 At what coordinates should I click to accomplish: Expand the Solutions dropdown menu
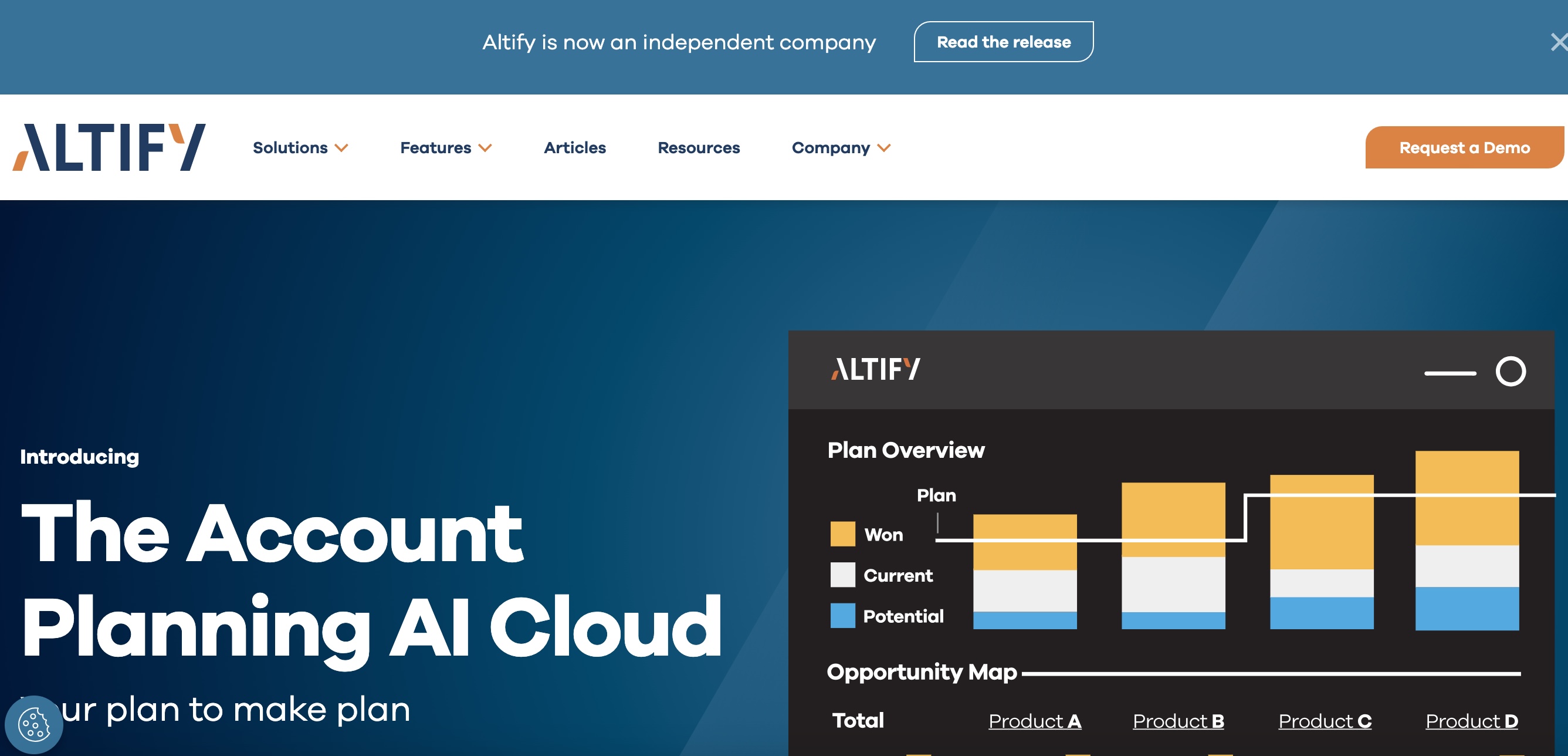click(x=300, y=147)
